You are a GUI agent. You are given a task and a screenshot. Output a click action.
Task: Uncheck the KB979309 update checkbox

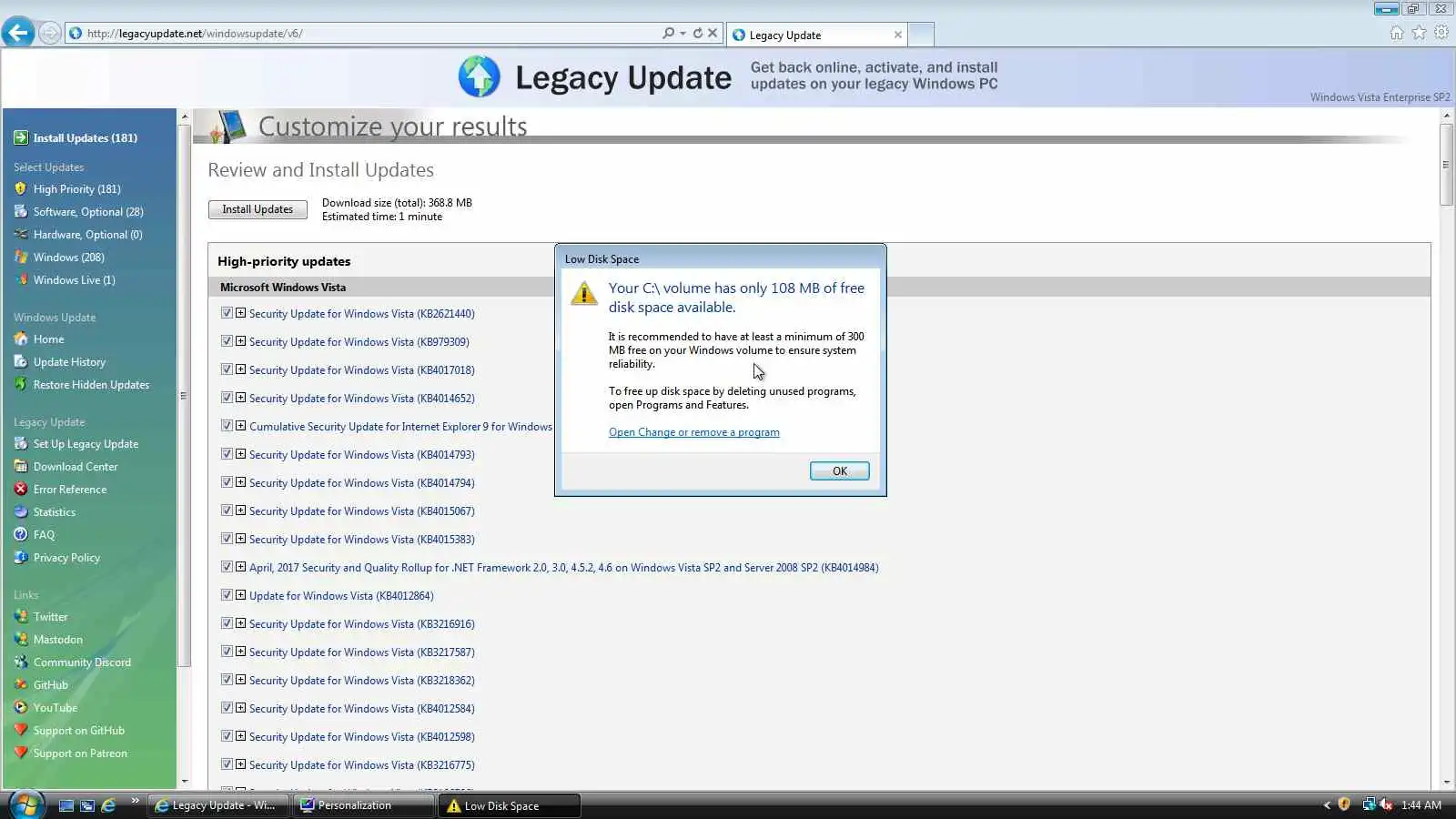tap(227, 341)
